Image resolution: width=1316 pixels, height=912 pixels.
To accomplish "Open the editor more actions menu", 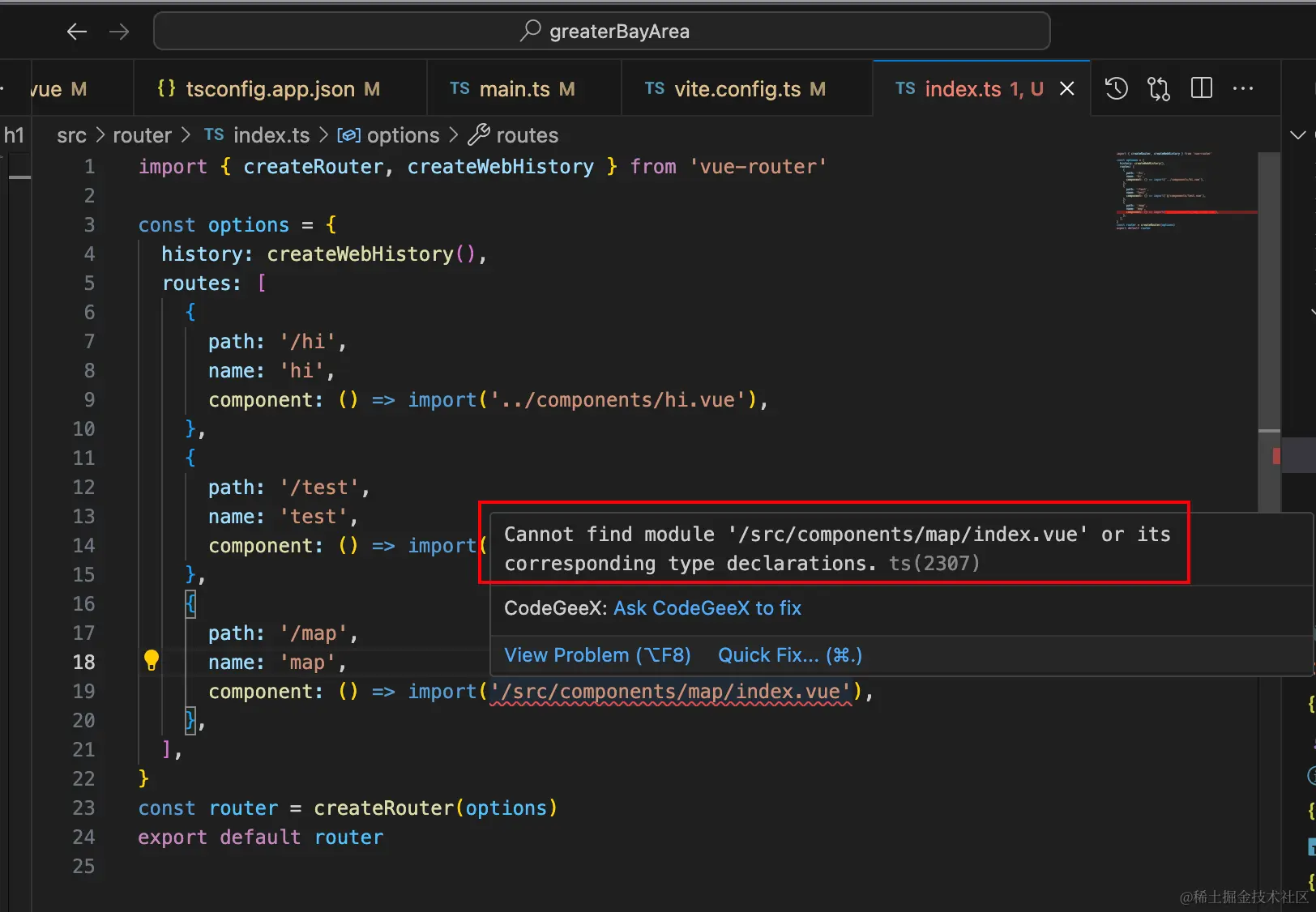I will 1243,88.
